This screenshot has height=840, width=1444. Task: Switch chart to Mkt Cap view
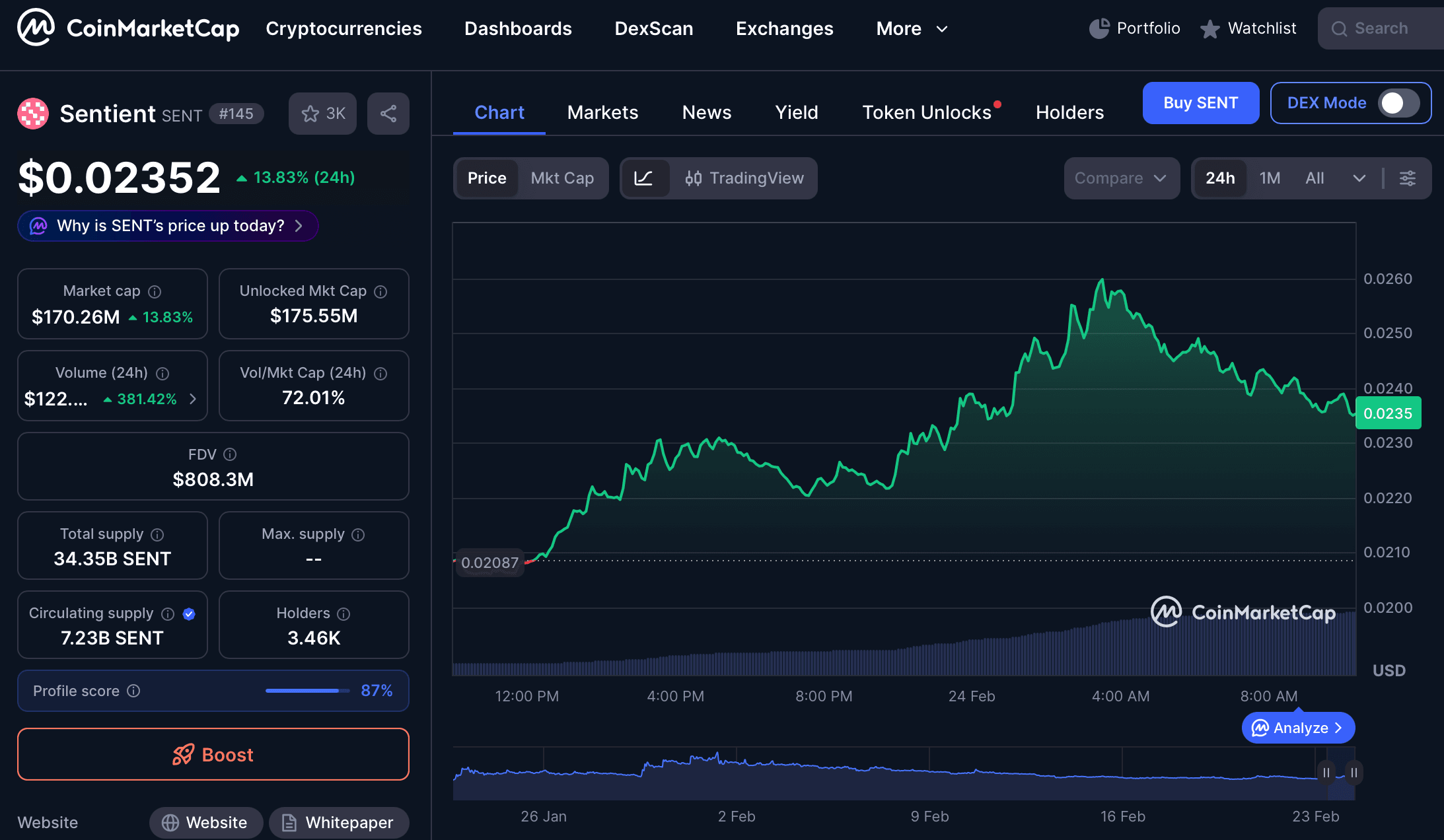[x=562, y=178]
